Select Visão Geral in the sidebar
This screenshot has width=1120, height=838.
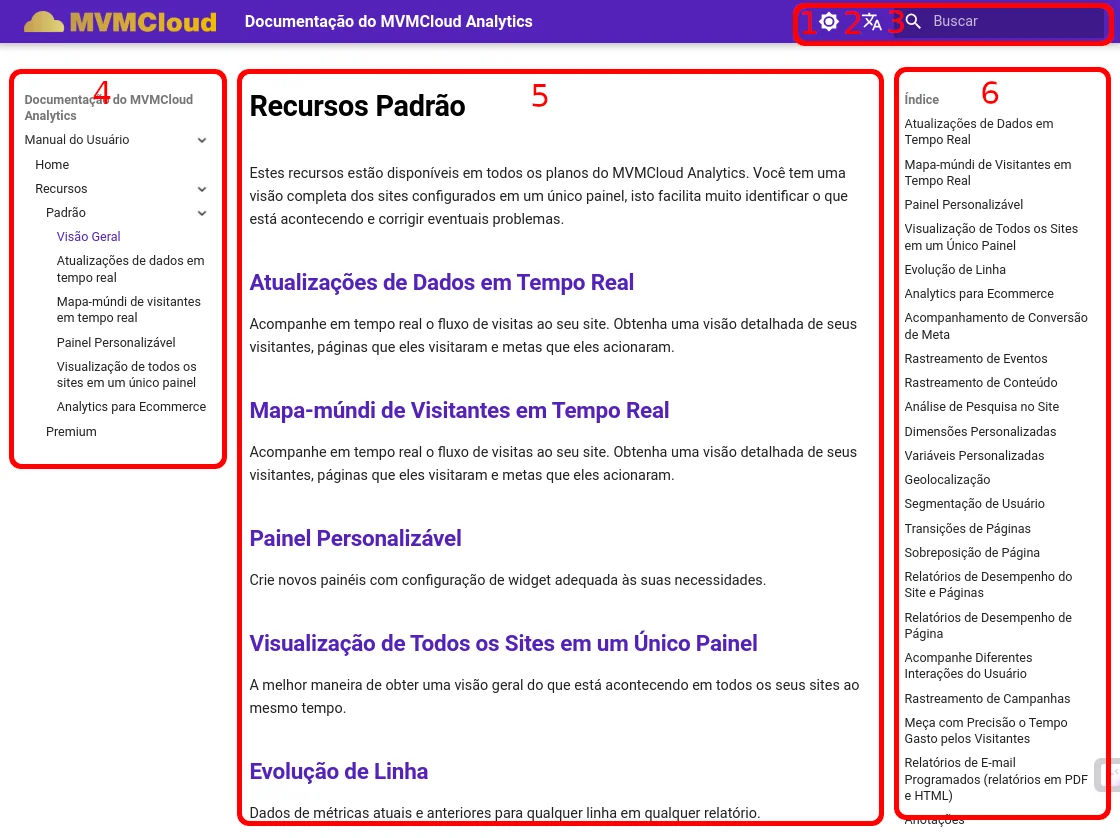click(x=89, y=237)
